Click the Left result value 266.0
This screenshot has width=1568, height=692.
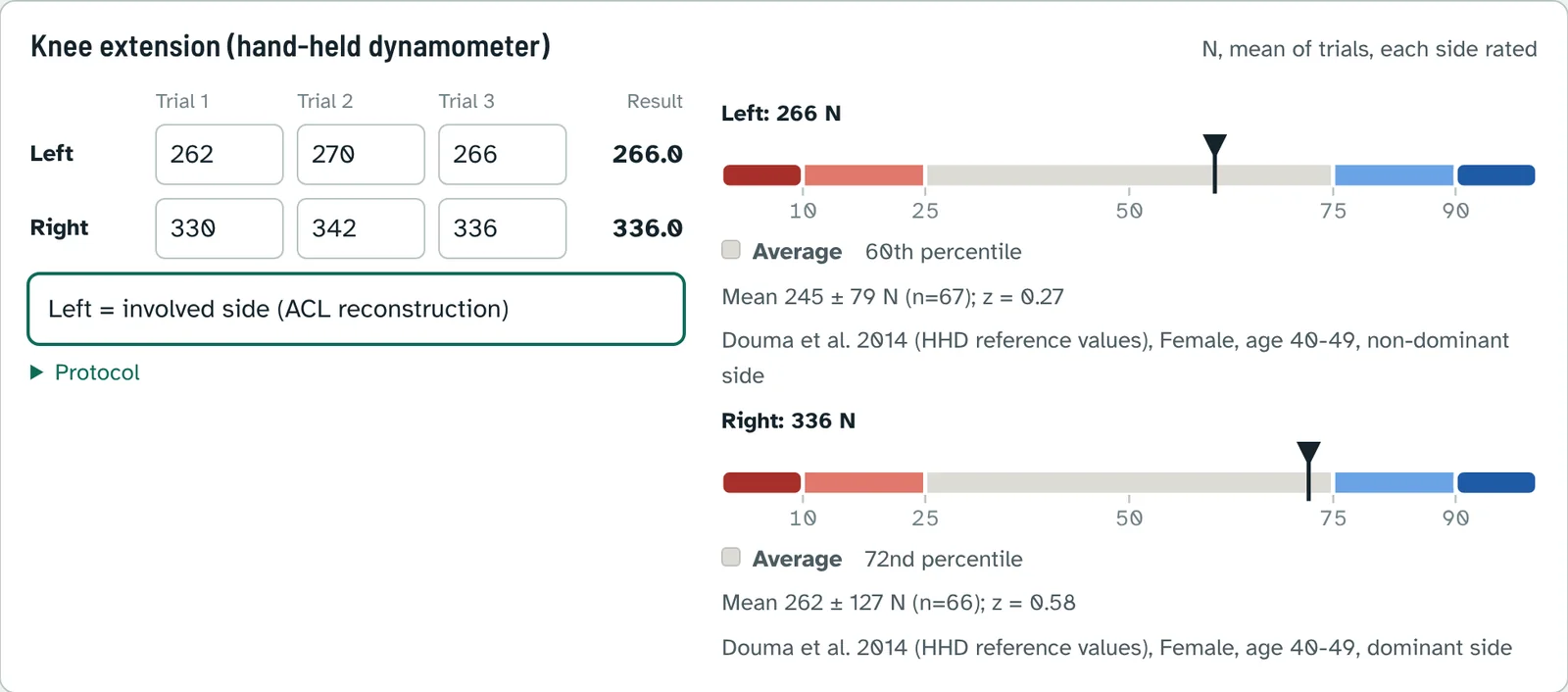point(647,154)
